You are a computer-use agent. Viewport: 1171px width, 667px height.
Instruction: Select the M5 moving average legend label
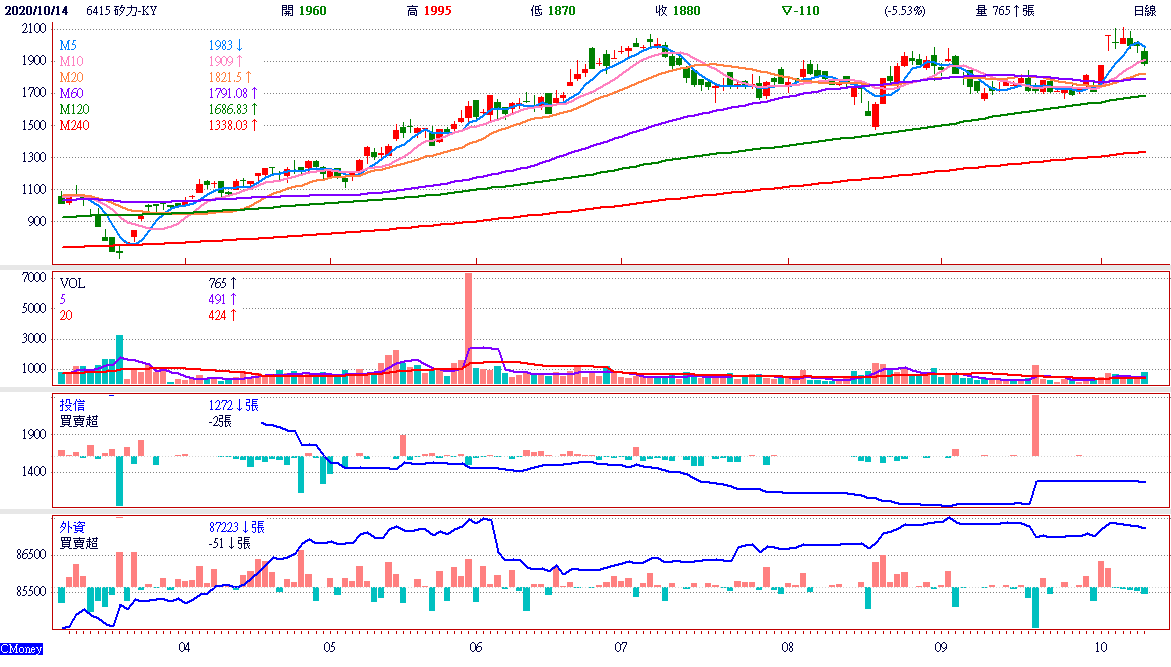[67, 46]
